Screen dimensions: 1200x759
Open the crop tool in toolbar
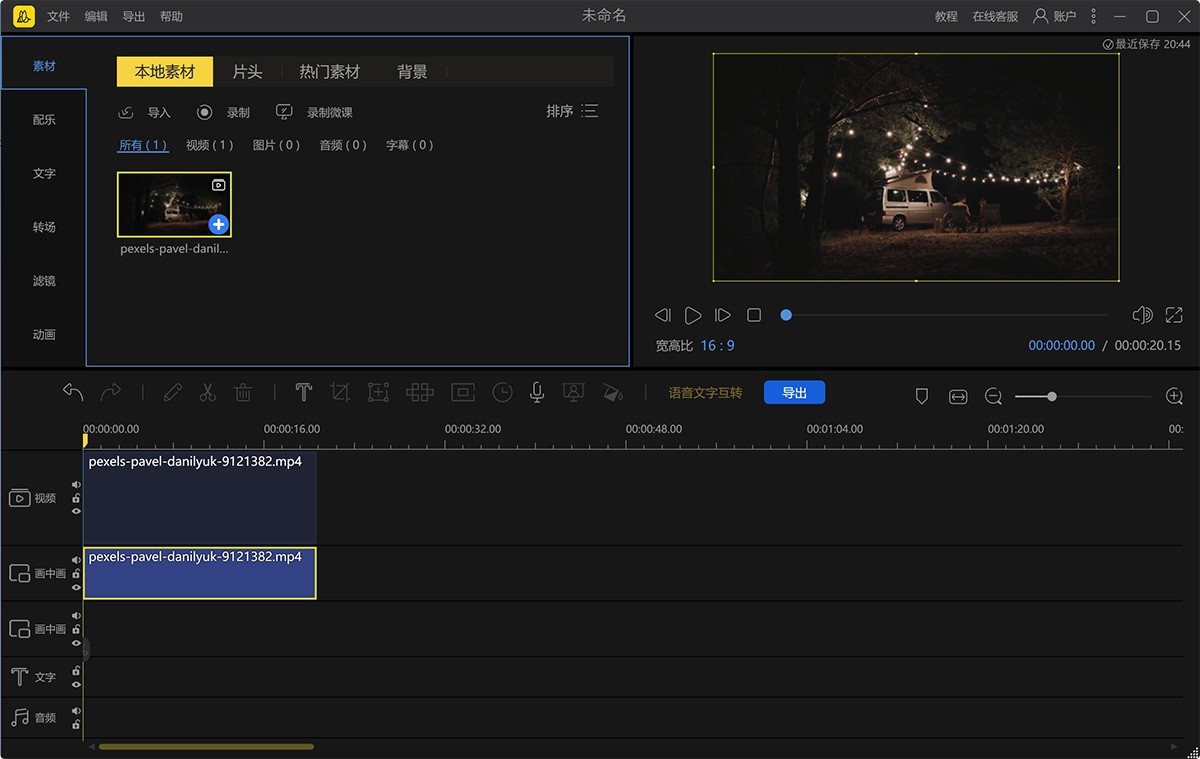pos(340,393)
